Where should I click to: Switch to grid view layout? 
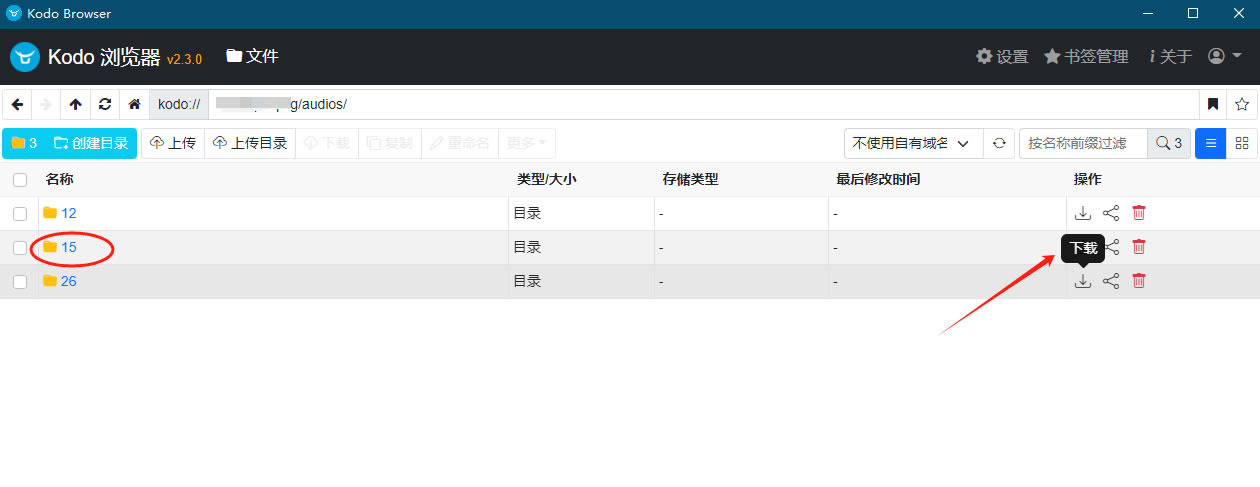(1242, 143)
